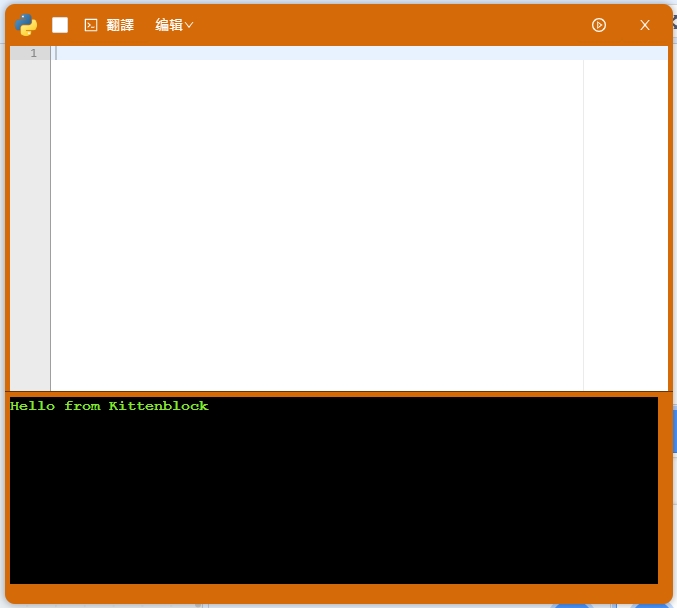Click the 'Hello from Kittenblock' output text
The width and height of the screenshot is (677, 608).
109,406
